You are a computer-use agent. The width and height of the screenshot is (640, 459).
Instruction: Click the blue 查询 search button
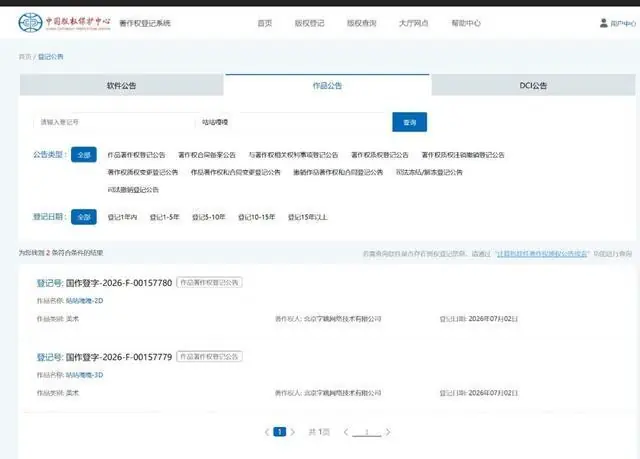(x=409, y=122)
